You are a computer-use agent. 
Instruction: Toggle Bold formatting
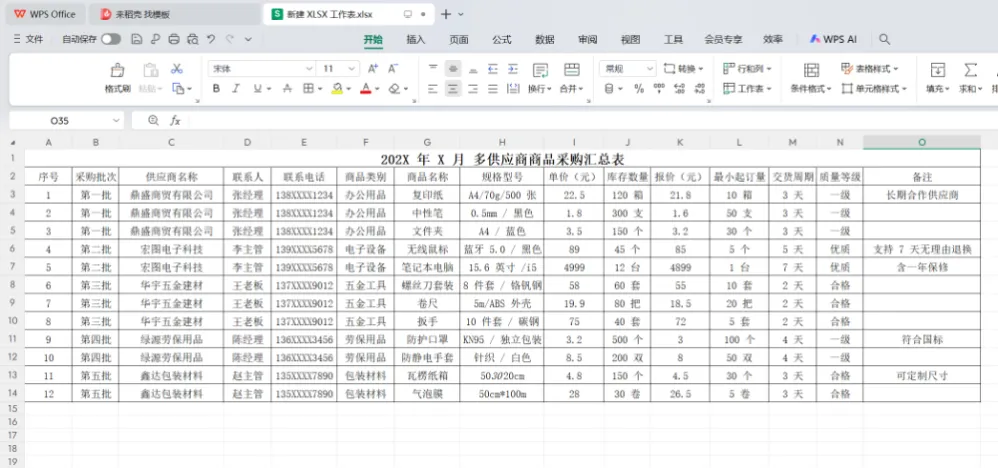pyautogui.click(x=216, y=89)
